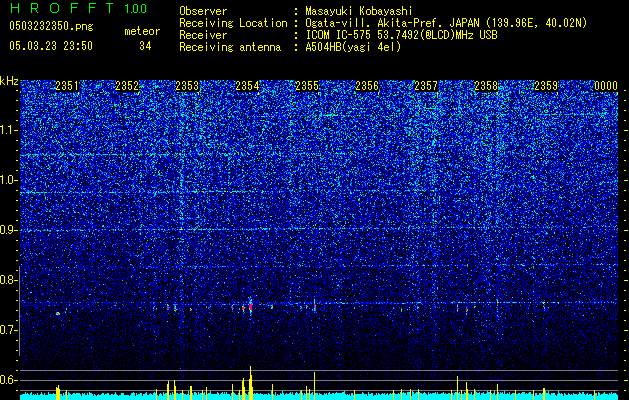Click the 2353 time marker

(x=187, y=86)
